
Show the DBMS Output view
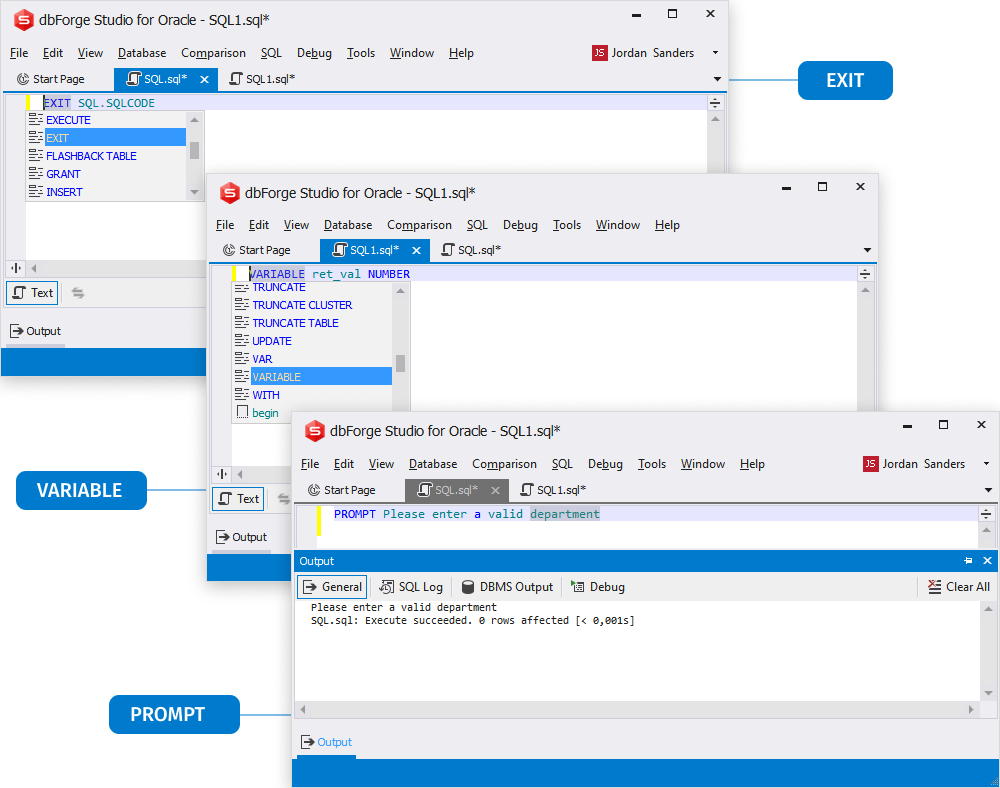coord(507,587)
